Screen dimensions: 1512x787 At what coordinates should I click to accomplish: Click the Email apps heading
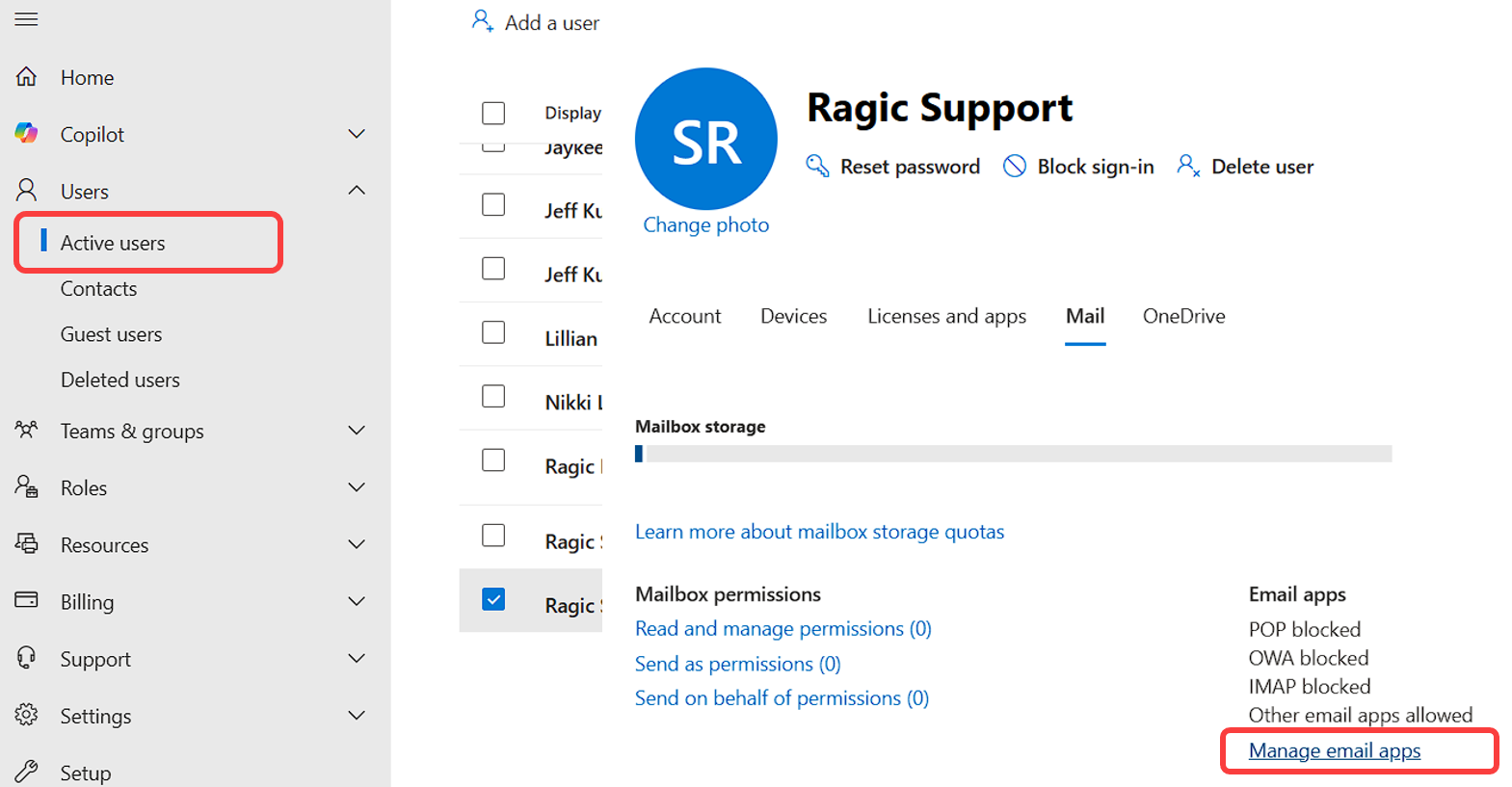[x=1297, y=594]
